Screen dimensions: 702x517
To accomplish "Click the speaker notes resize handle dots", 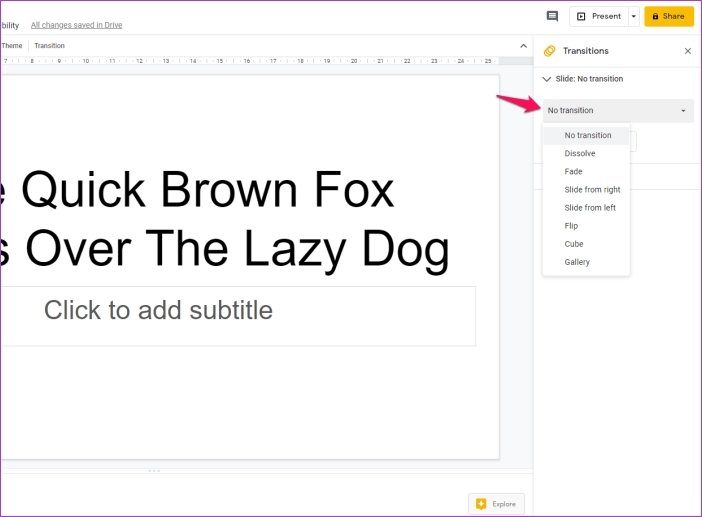I will pyautogui.click(x=154, y=471).
